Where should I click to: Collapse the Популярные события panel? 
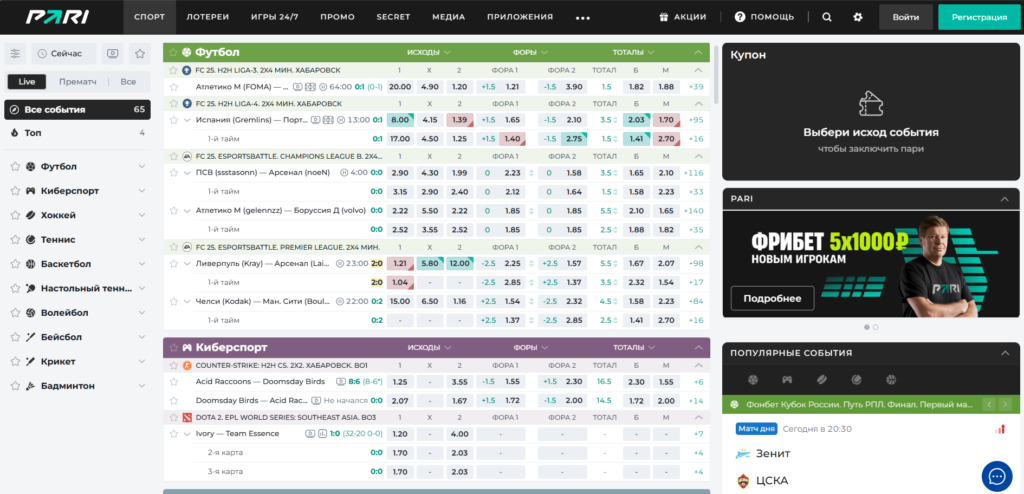[1005, 353]
